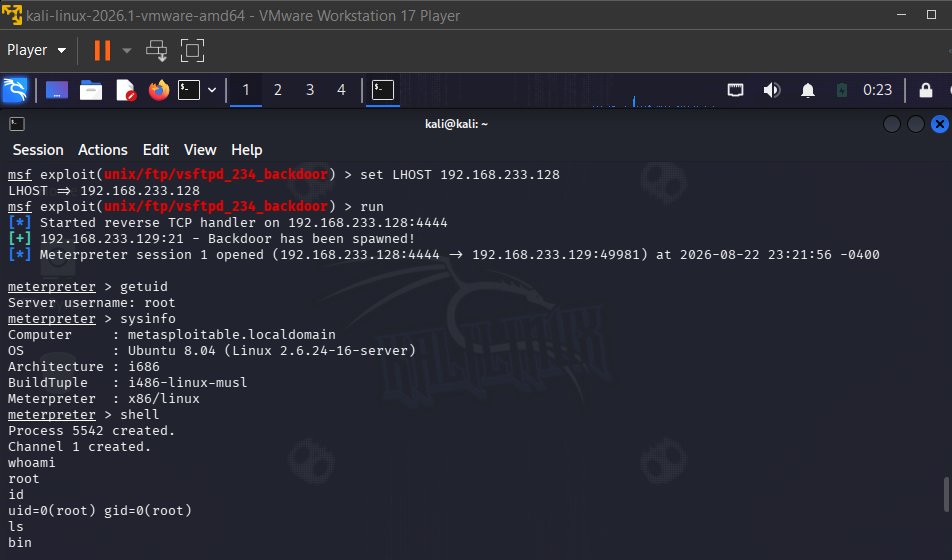Click 'metasploitable.localdomain' text

click(x=231, y=334)
